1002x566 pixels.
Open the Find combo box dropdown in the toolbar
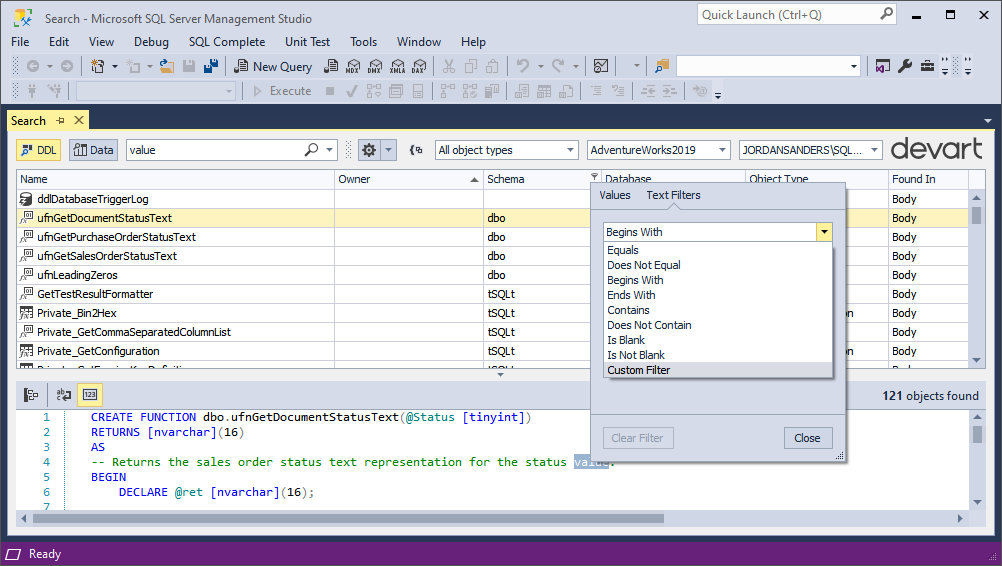point(854,66)
